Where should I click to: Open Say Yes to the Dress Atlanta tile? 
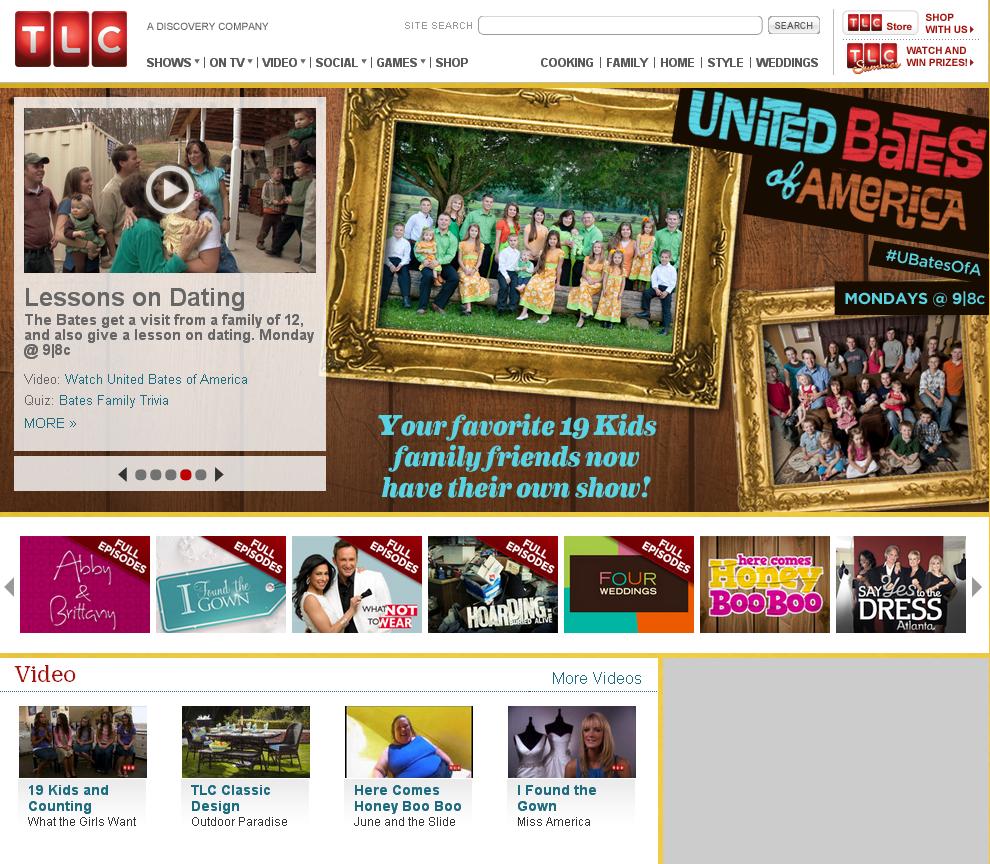click(901, 584)
